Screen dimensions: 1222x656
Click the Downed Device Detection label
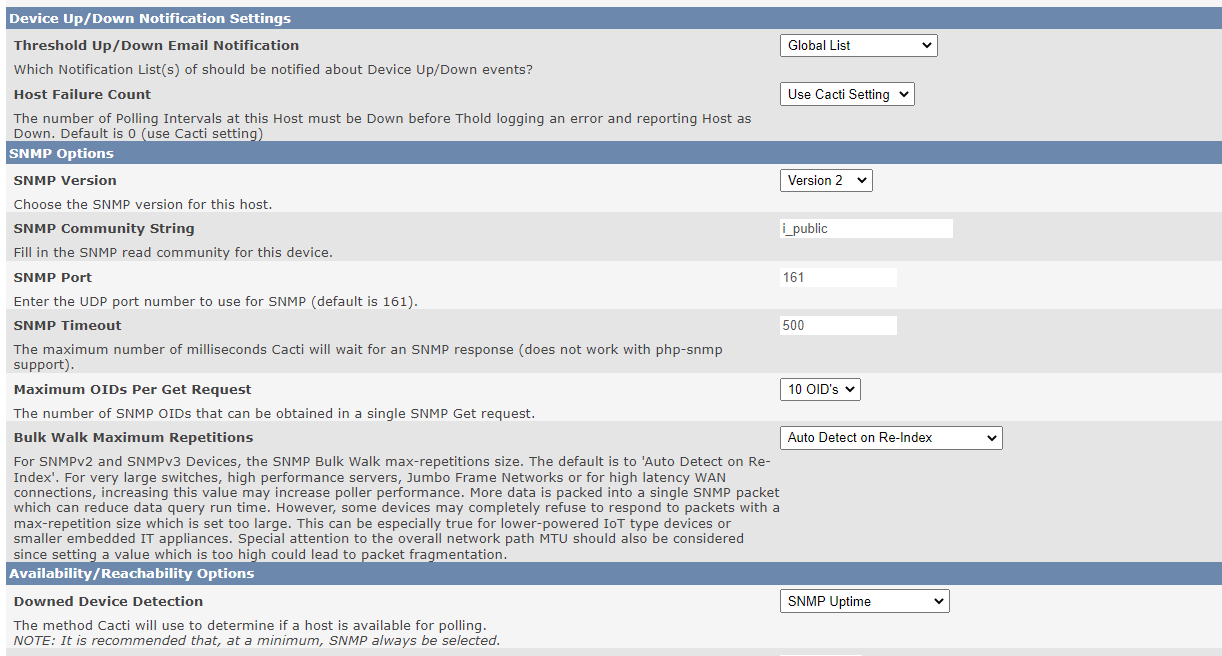point(108,601)
